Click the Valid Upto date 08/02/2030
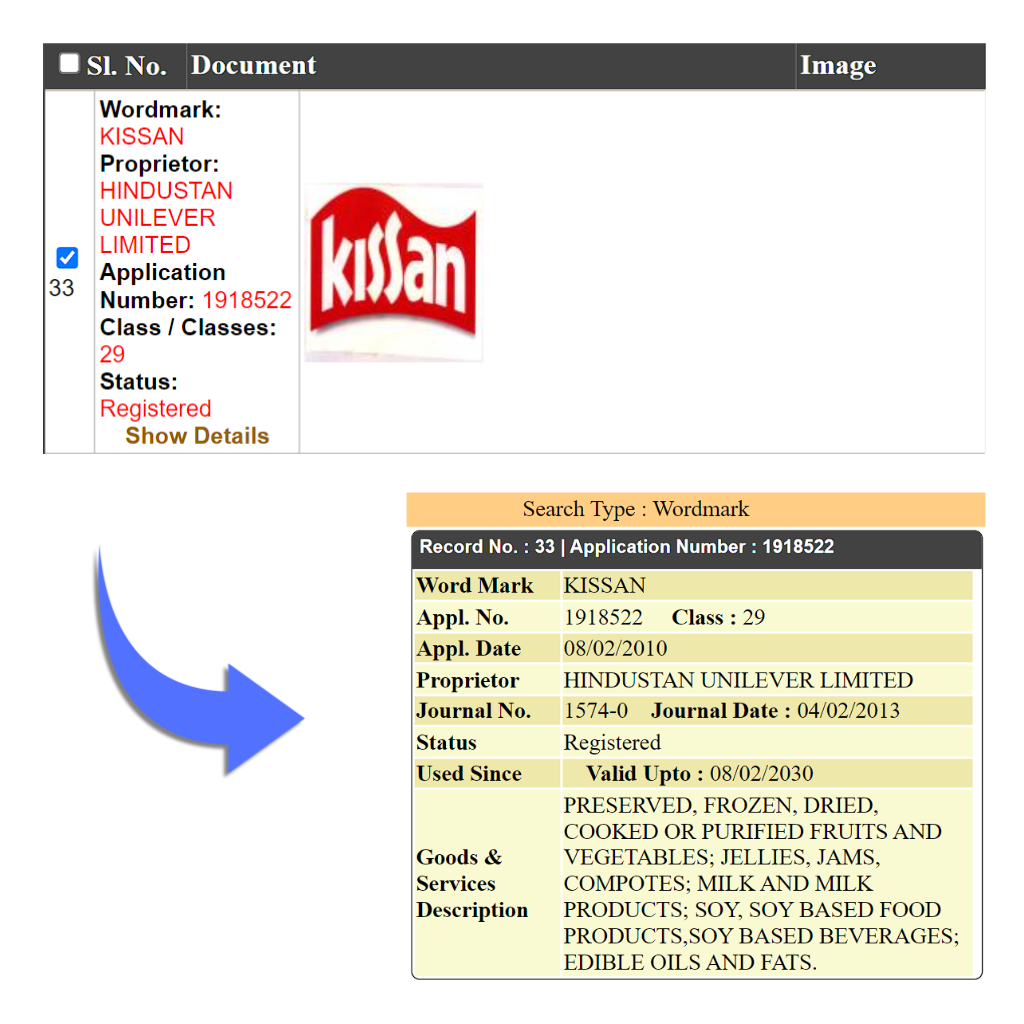 (x=761, y=774)
